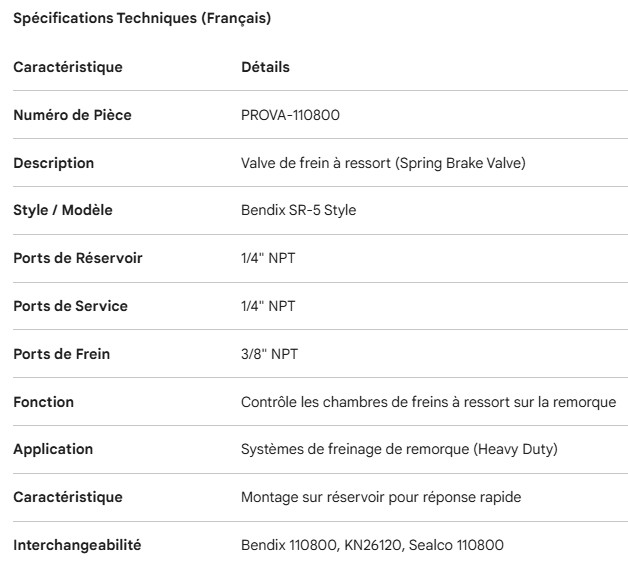Click the Détails column header
The height and width of the screenshot is (564, 628).
(265, 67)
